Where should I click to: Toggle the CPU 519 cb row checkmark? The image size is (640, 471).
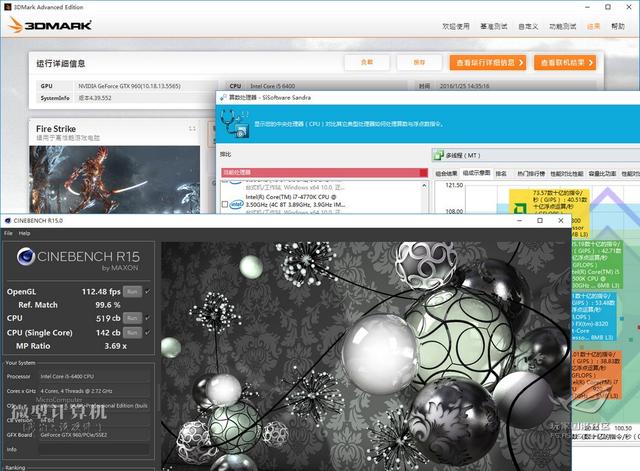tap(147, 318)
